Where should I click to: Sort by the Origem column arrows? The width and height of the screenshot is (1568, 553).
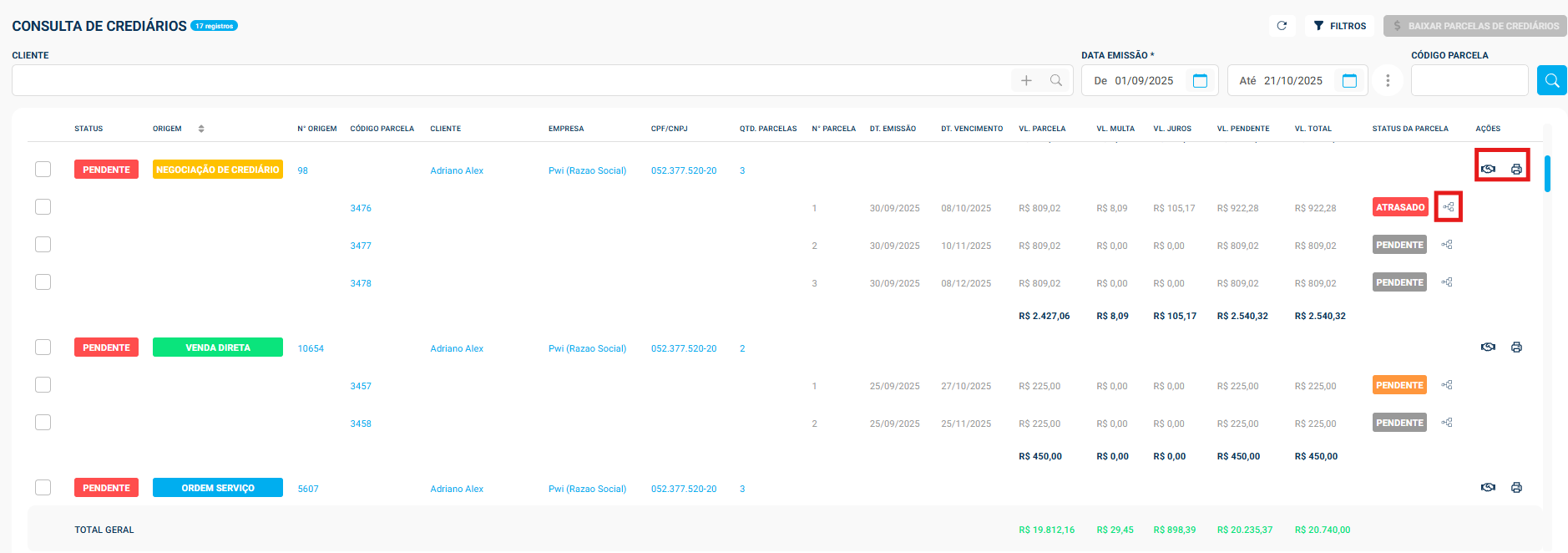pyautogui.click(x=201, y=129)
